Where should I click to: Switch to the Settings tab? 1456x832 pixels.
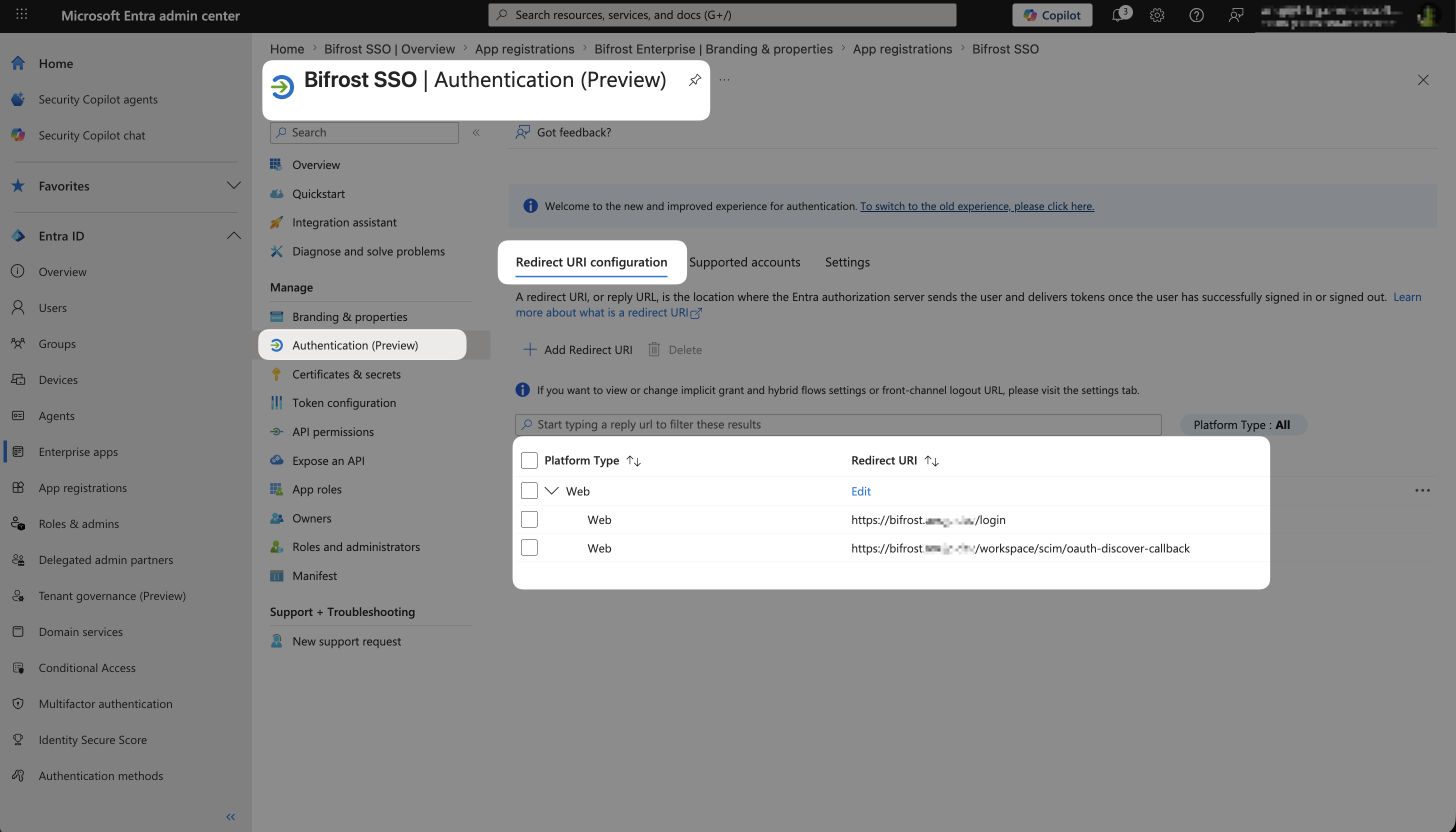pyautogui.click(x=847, y=262)
